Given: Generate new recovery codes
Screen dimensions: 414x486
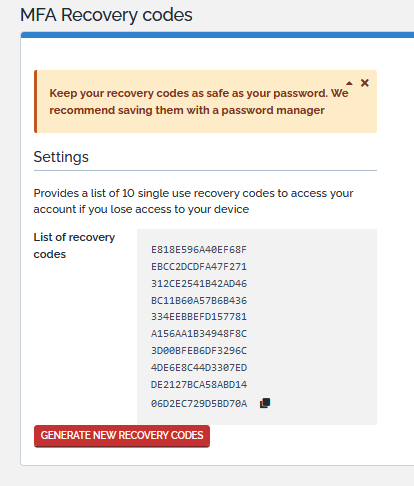Looking at the screenshot, I should (x=122, y=436).
